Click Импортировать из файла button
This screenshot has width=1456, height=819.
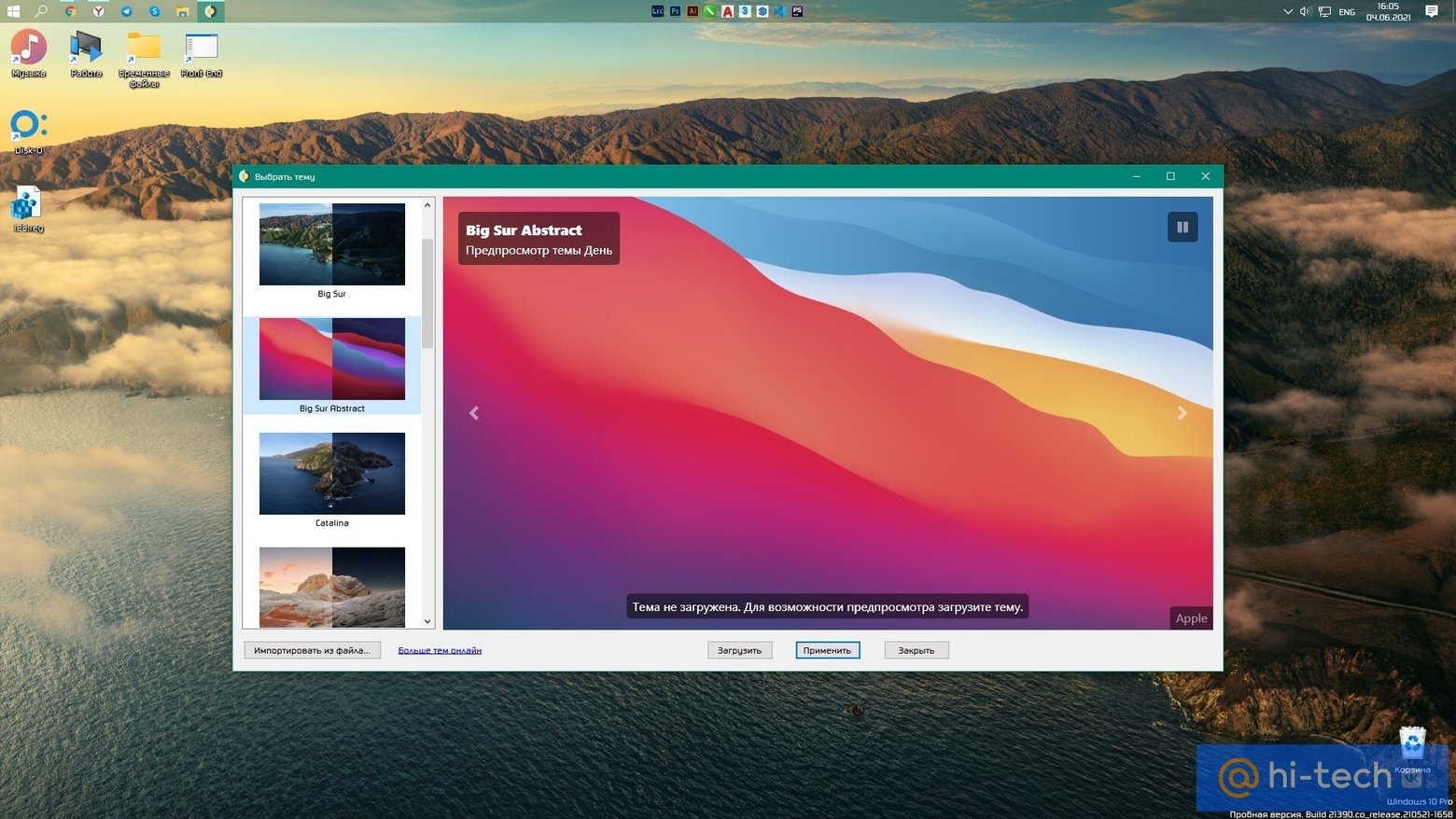coord(312,650)
